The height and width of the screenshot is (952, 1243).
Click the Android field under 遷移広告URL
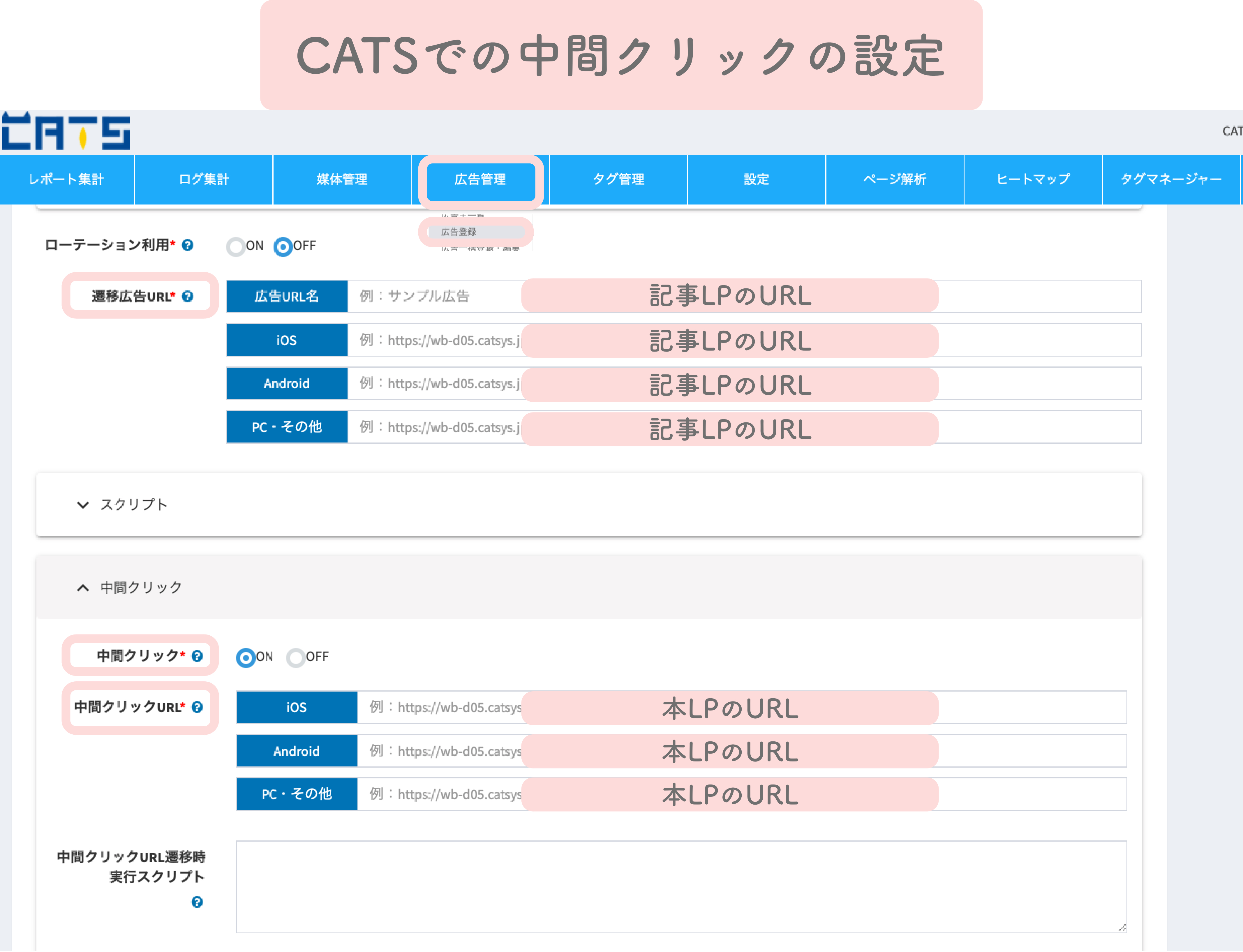[x=745, y=384]
